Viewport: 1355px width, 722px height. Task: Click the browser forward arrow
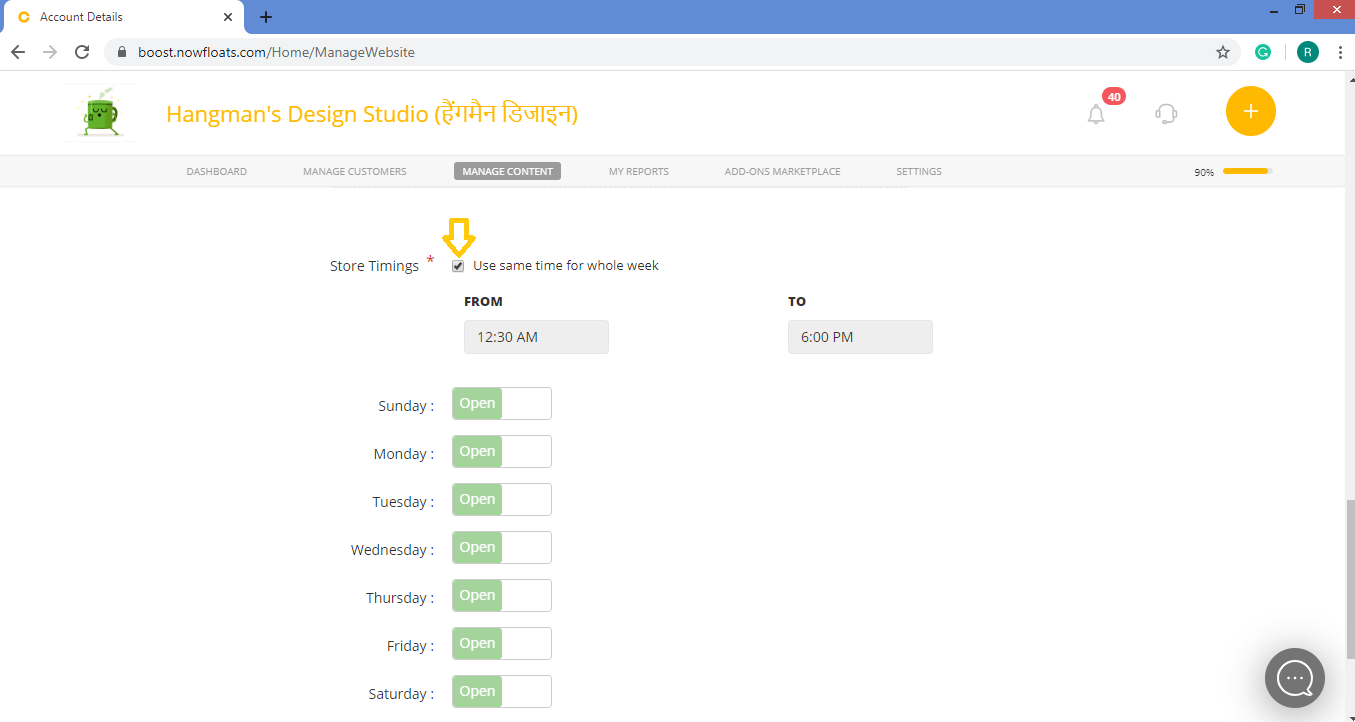click(50, 52)
